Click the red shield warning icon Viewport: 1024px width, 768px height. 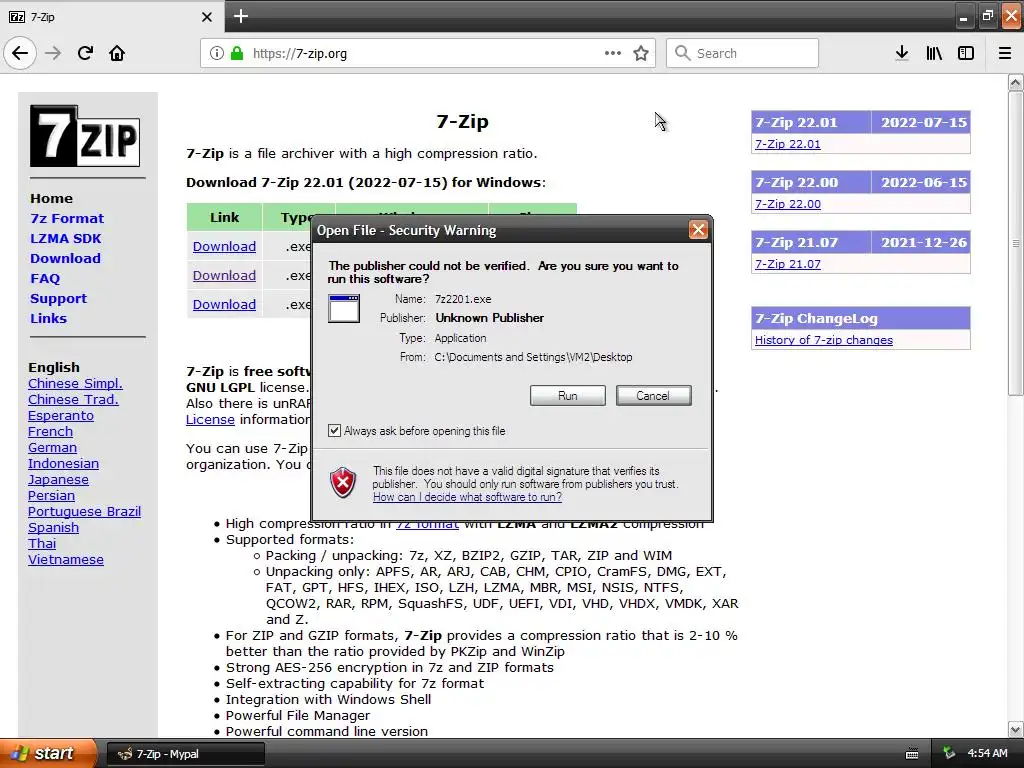point(344,483)
